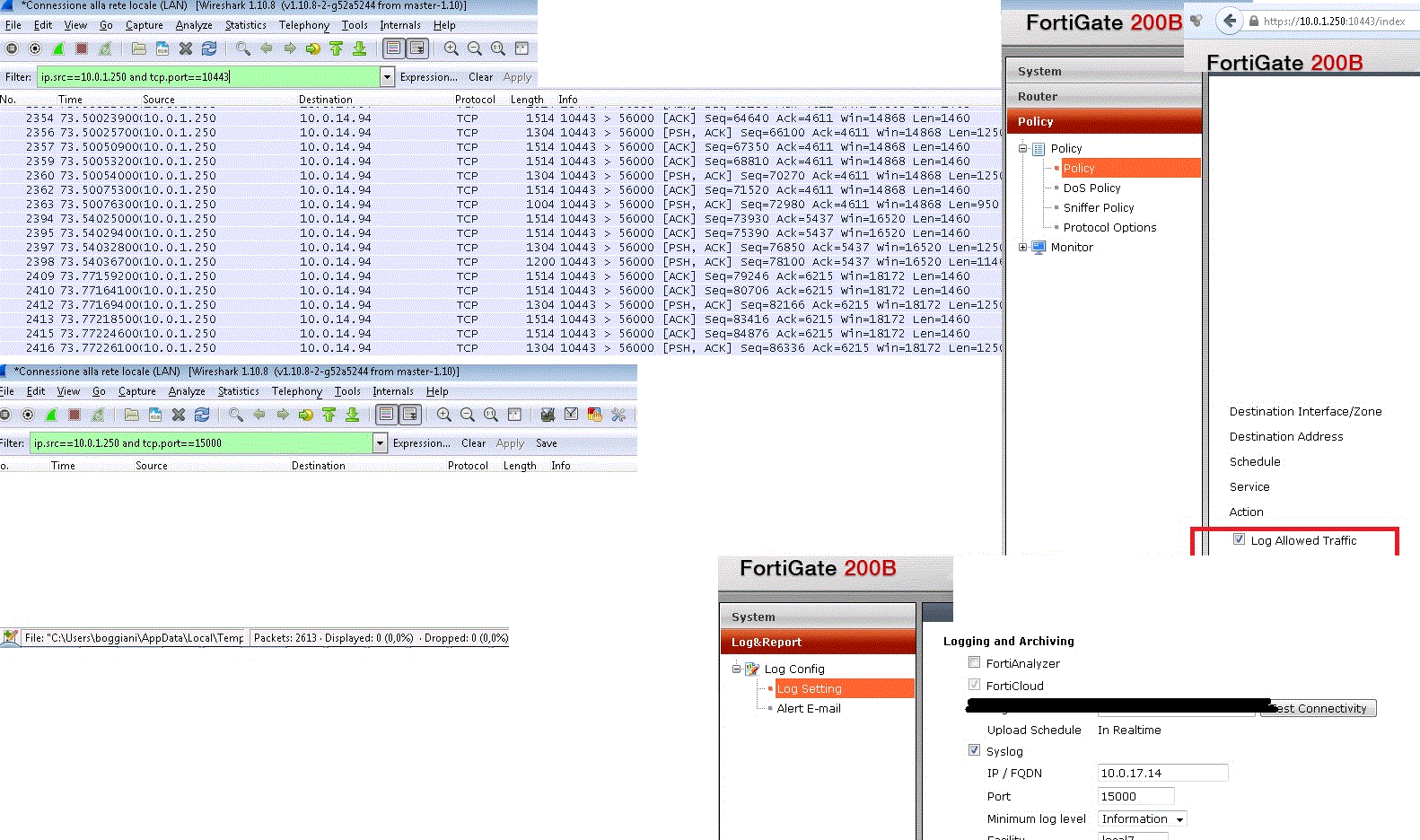Go forward in packet history in the port 15000 window
Screen dimensions: 1420x840
pos(283,415)
